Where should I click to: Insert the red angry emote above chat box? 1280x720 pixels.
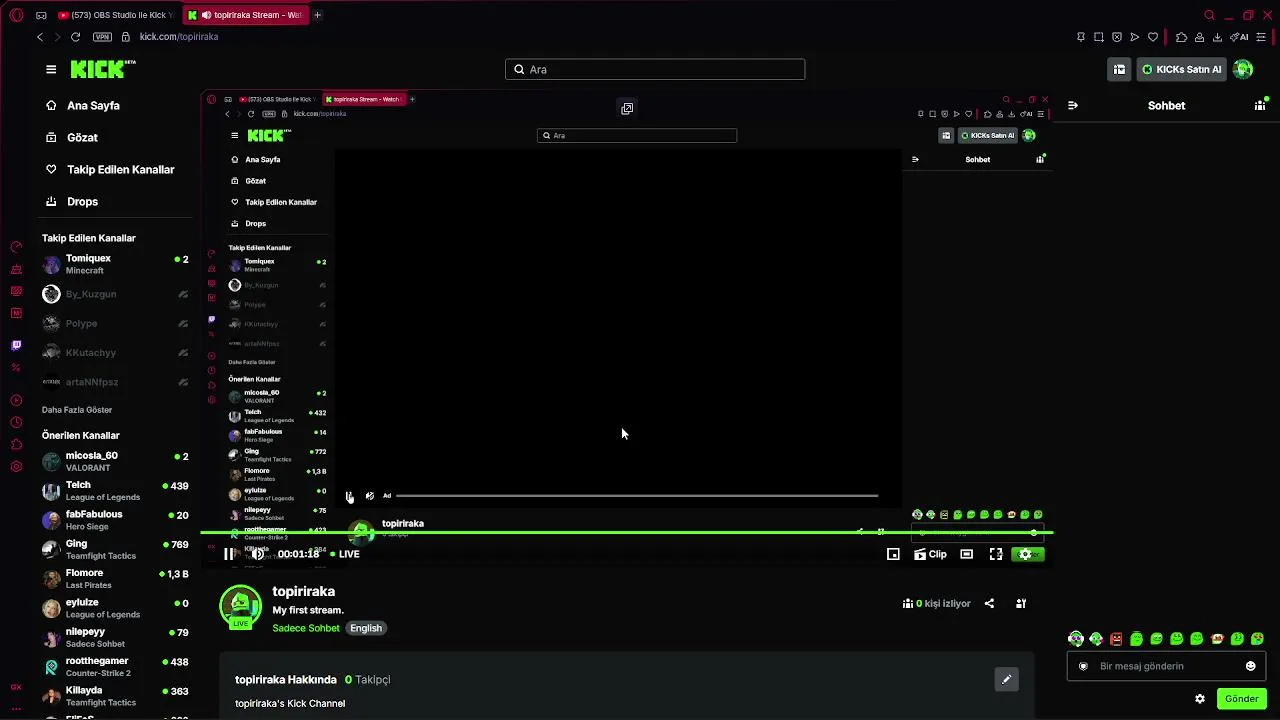(1116, 638)
